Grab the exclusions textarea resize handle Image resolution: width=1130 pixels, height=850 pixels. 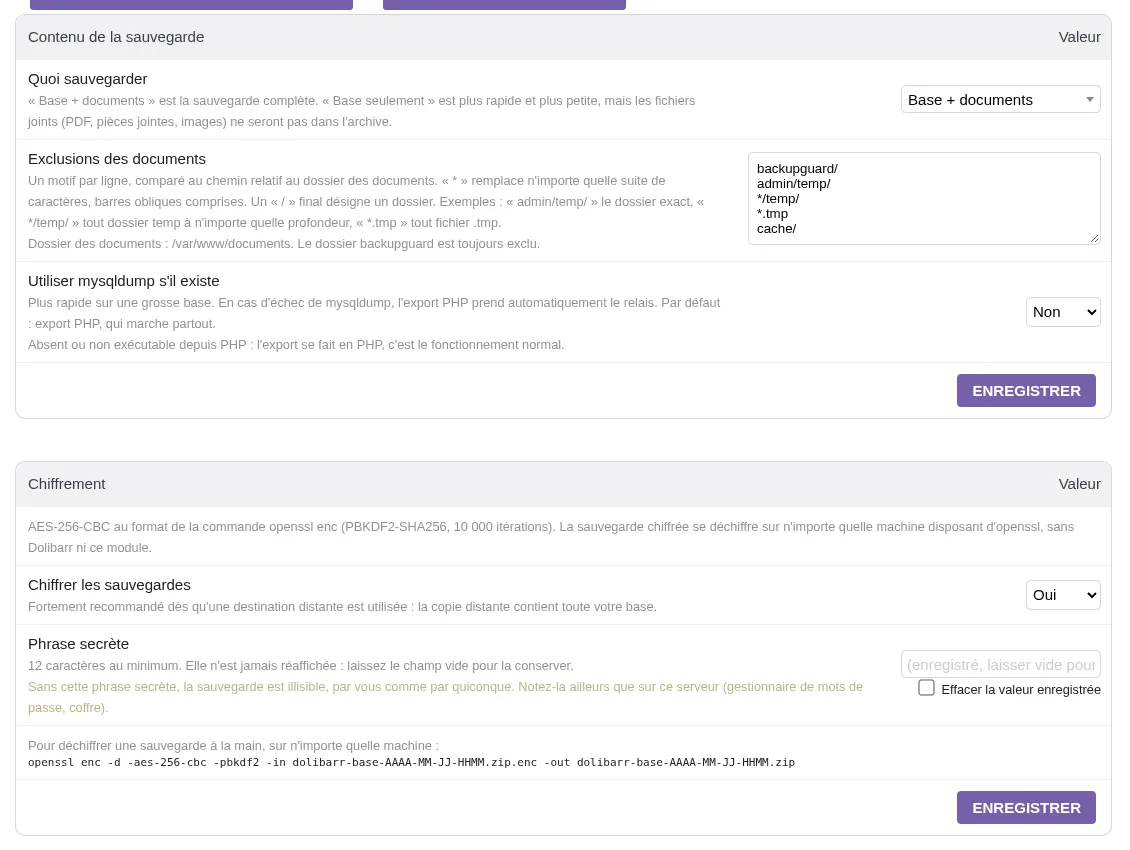tap(1094, 239)
